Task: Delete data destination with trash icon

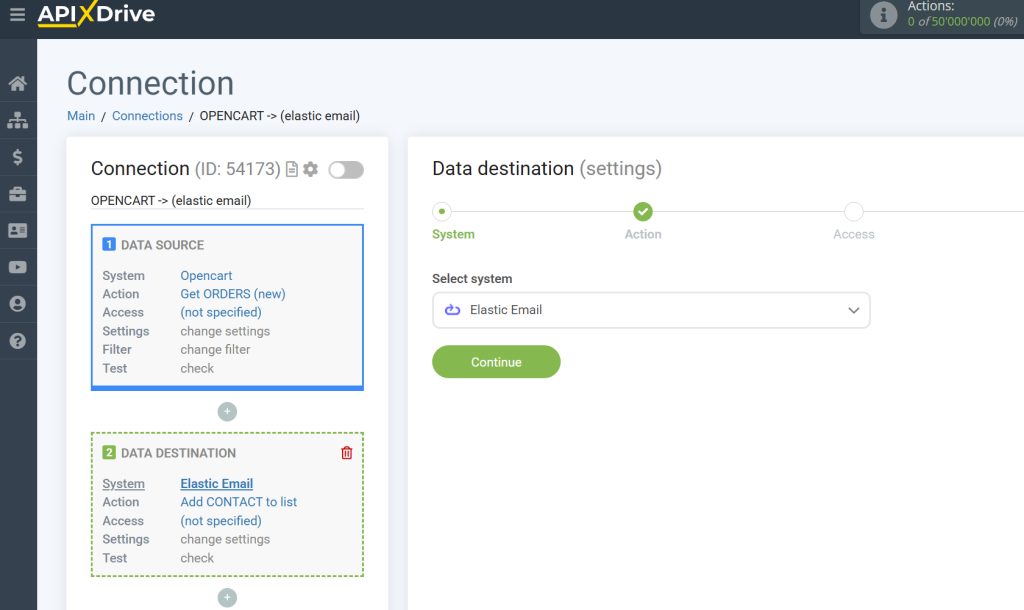Action: pyautogui.click(x=347, y=453)
